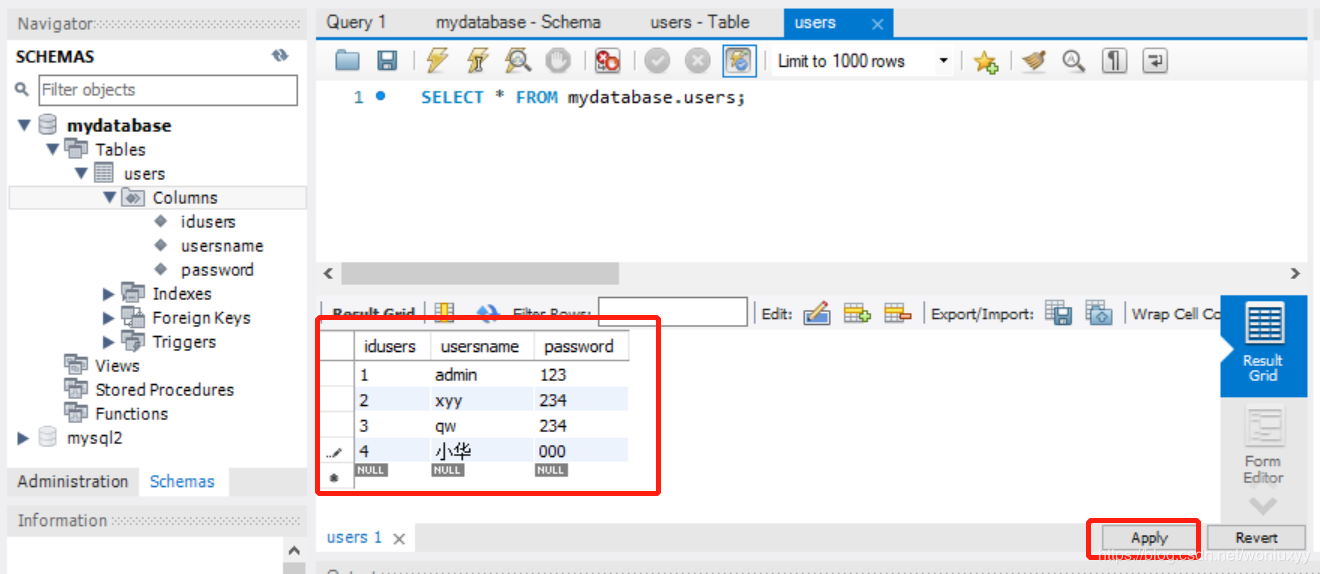Viewport: 1320px width, 574px height.
Task: Commit transaction with the check-mark icon
Action: pos(657,61)
